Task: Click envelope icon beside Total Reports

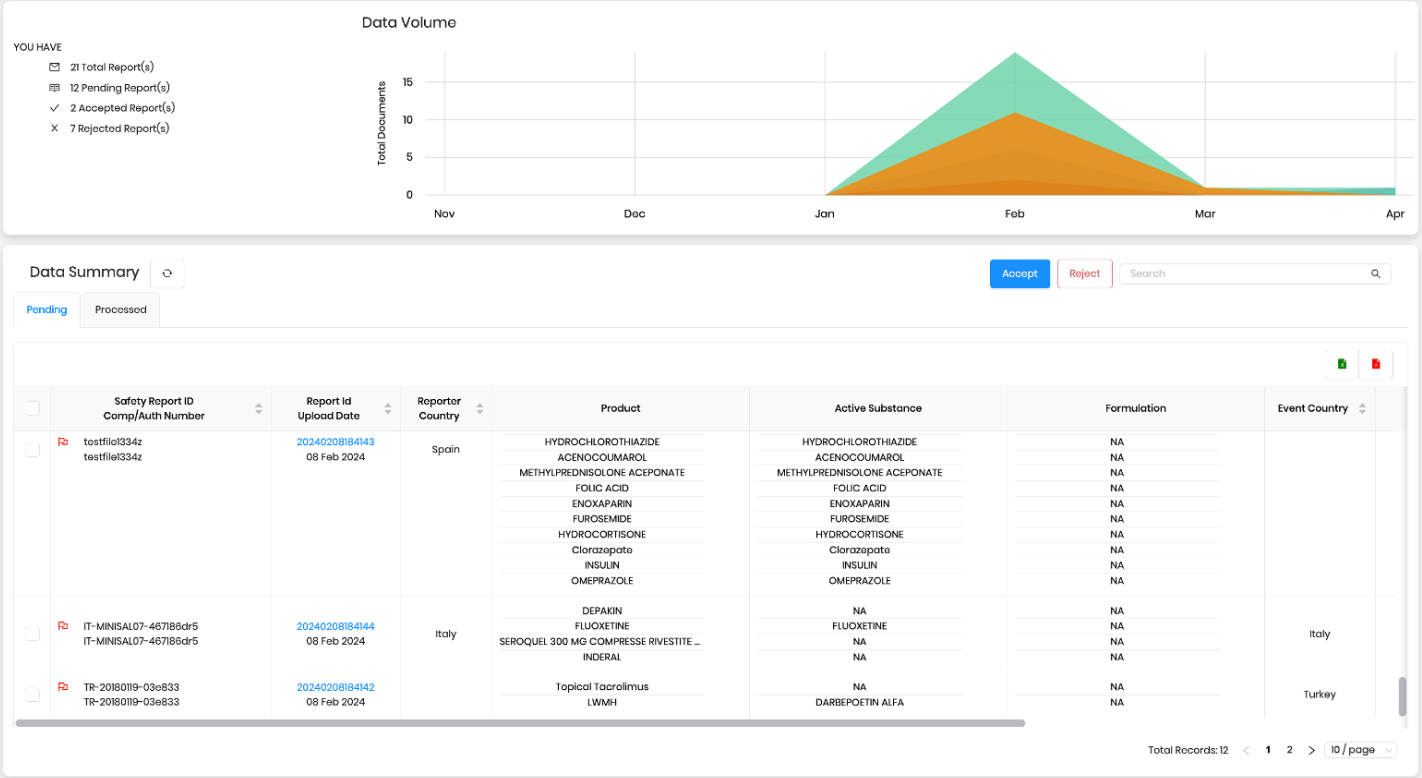Action: click(55, 67)
